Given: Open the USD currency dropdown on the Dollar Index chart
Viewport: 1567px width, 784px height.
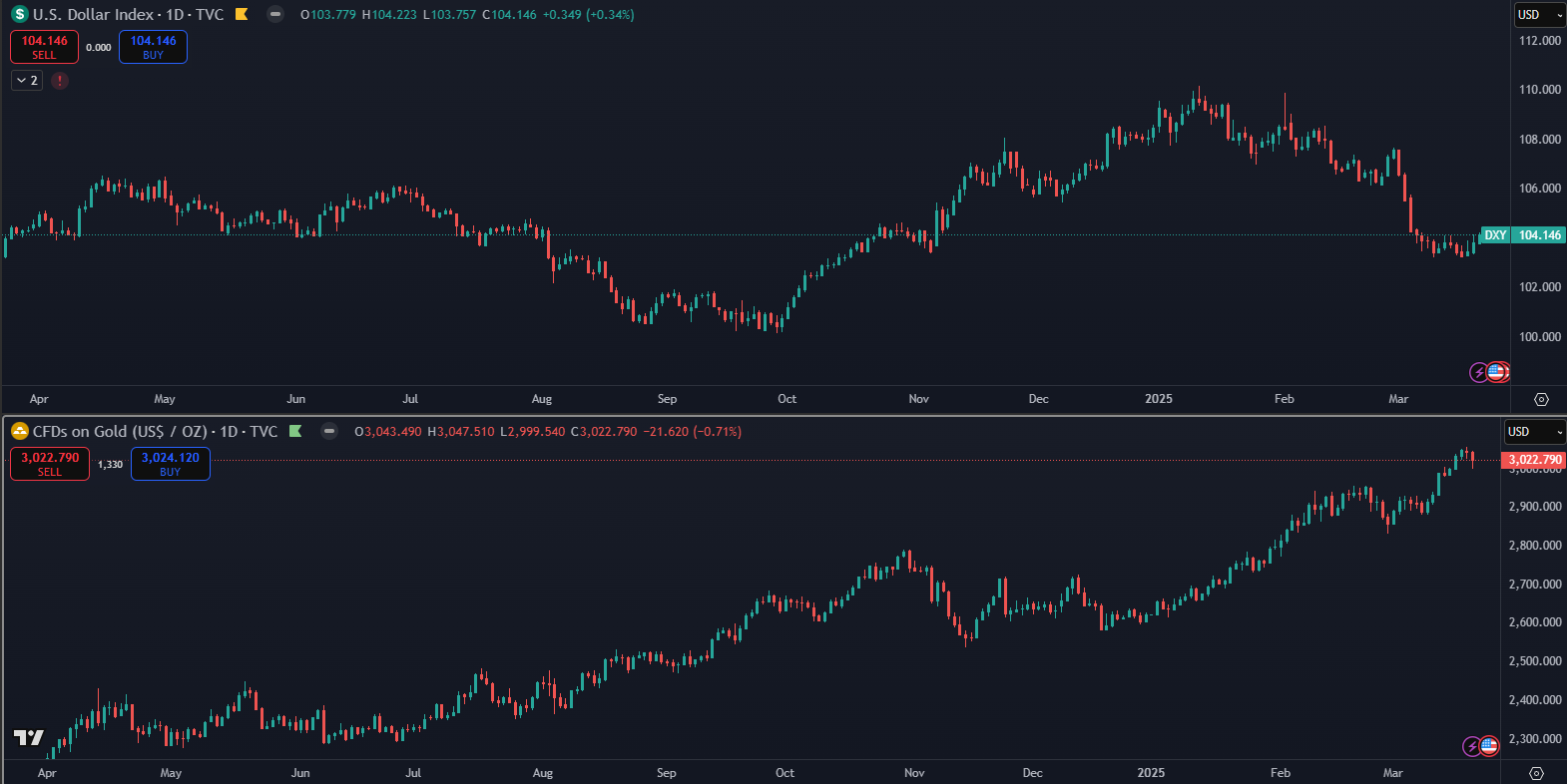Looking at the screenshot, I should [x=1539, y=14].
